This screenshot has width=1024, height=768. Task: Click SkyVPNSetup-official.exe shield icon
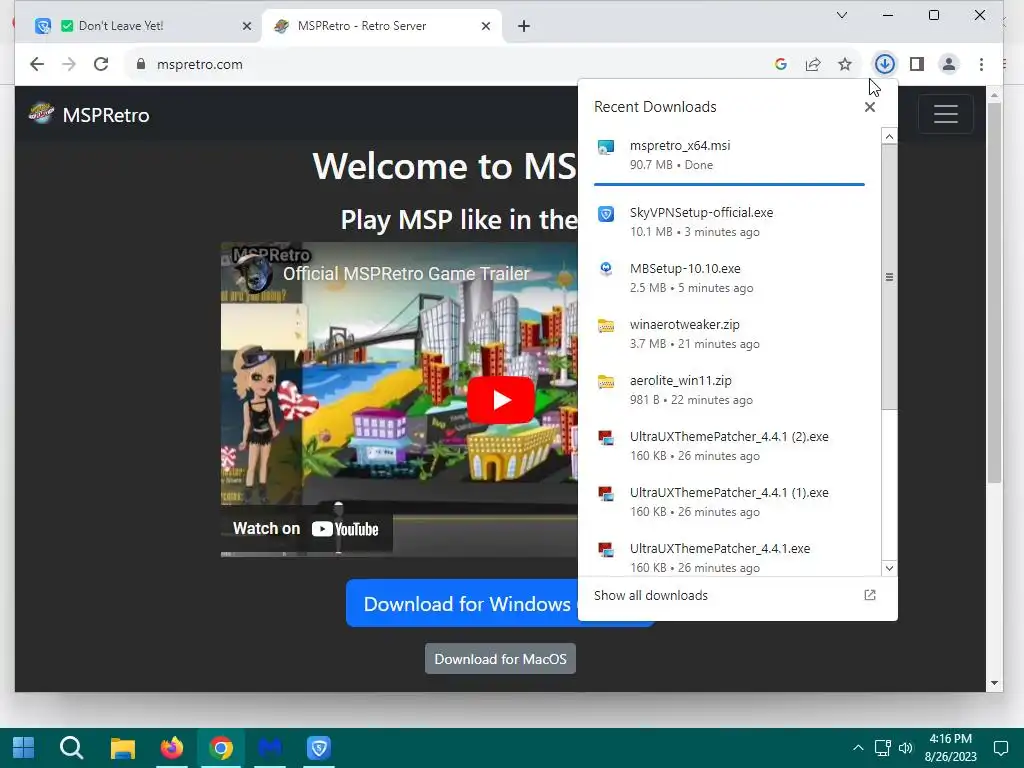(606, 214)
